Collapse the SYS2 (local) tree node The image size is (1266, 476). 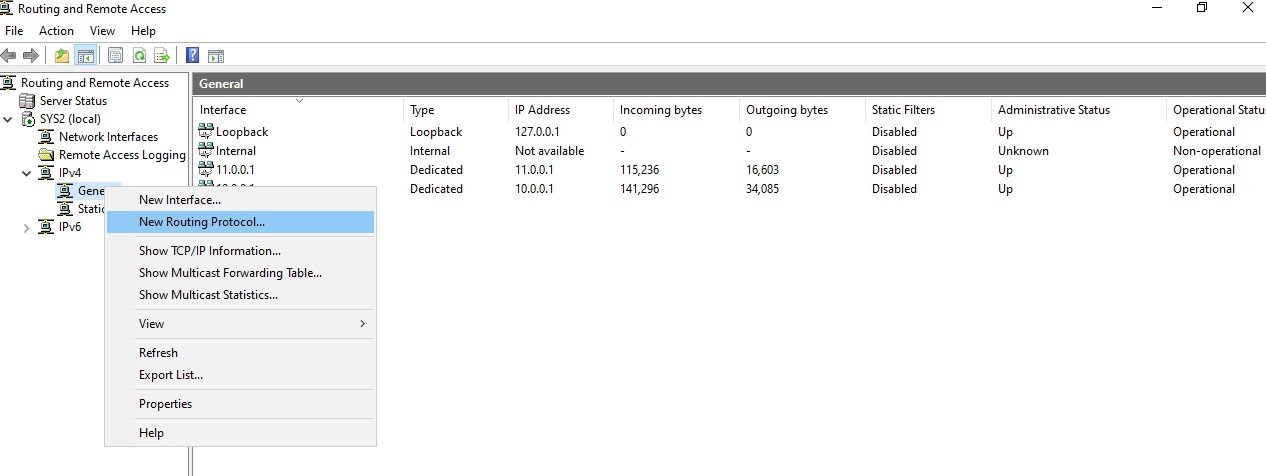point(8,119)
